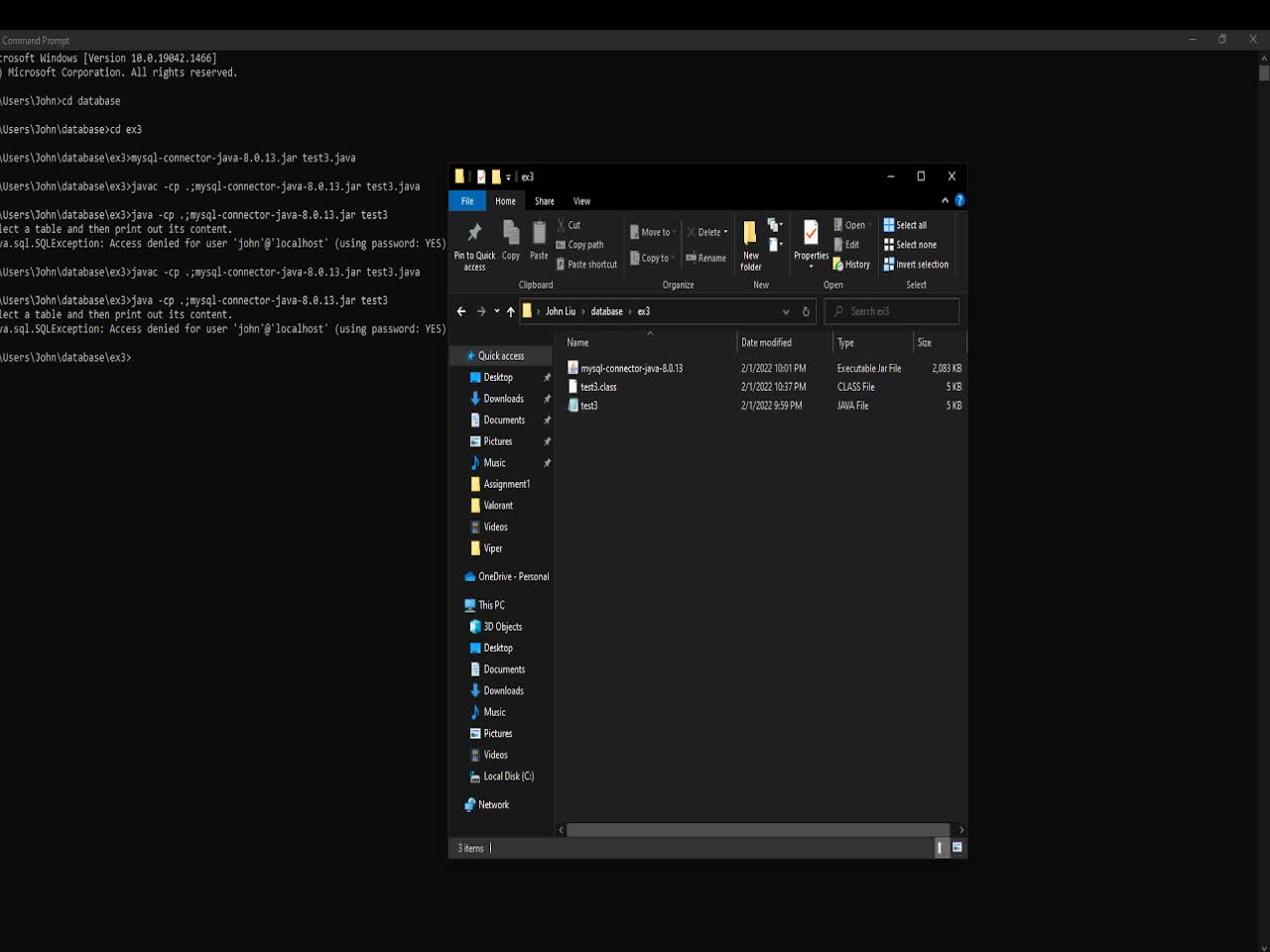This screenshot has height=952, width=1270.
Task: Switch to the Share ribbon tab
Action: click(x=545, y=201)
